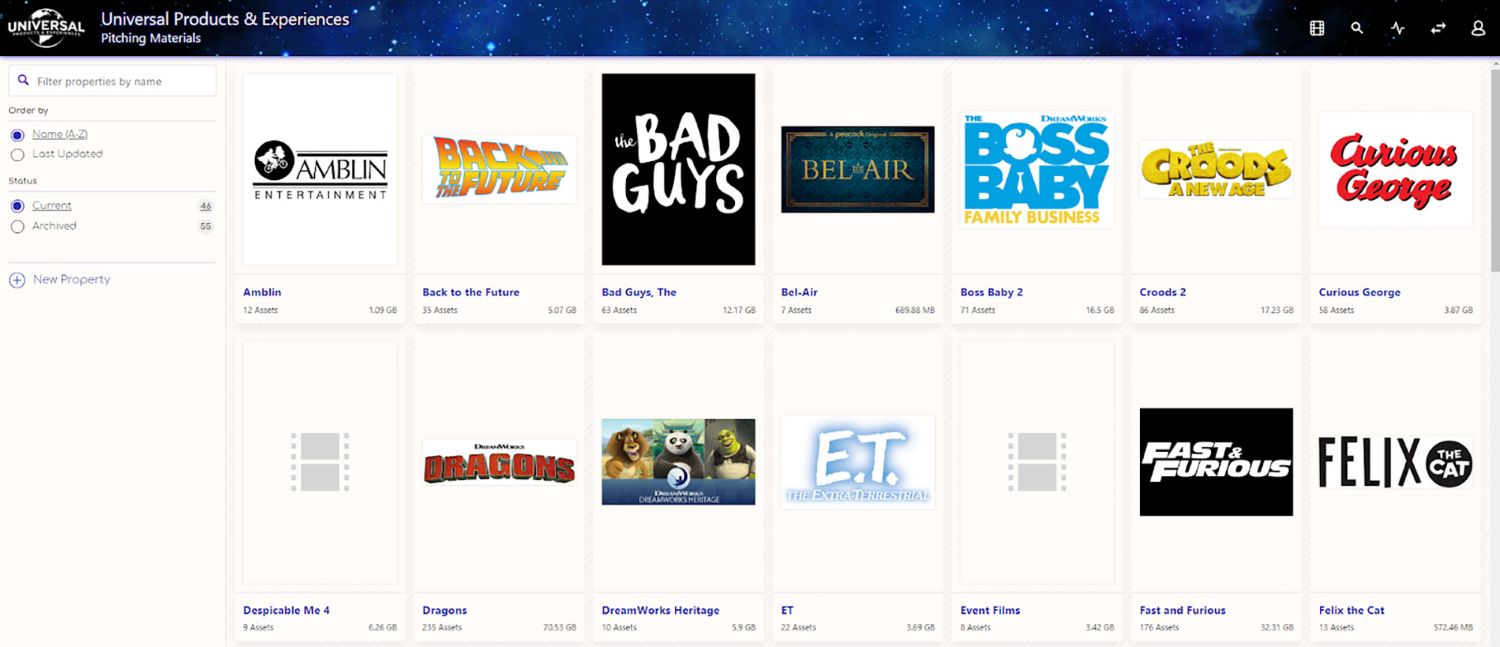Image resolution: width=1500 pixels, height=647 pixels.
Task: Click '71 Assets' under Boss Baby 2
Action: pyautogui.click(x=978, y=310)
